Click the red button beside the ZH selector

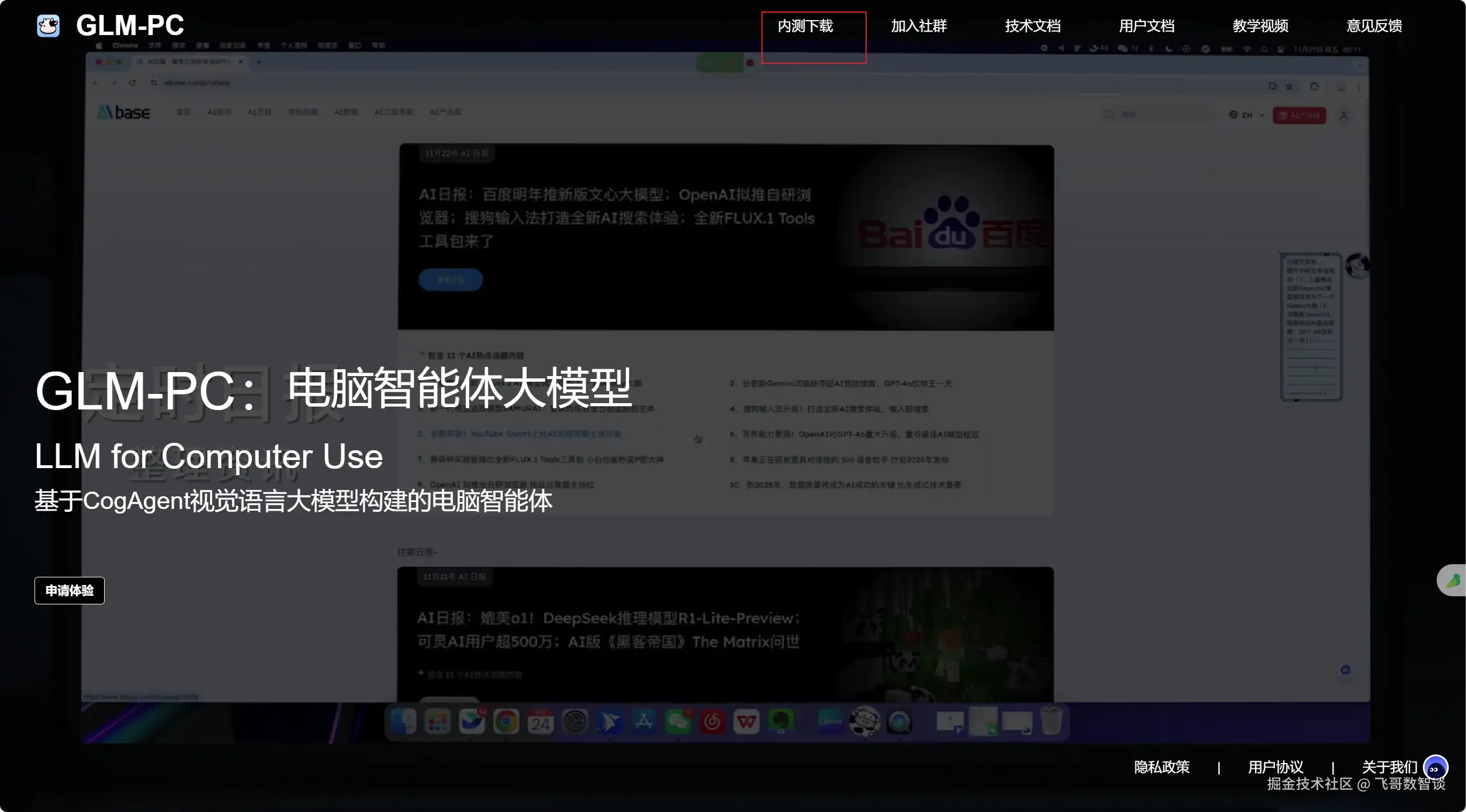1299,115
